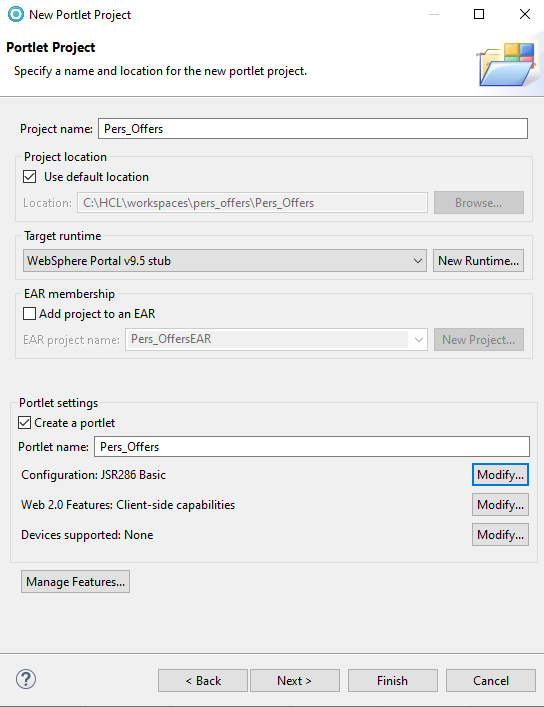
Task: Click Finish to create the project
Action: (392, 680)
